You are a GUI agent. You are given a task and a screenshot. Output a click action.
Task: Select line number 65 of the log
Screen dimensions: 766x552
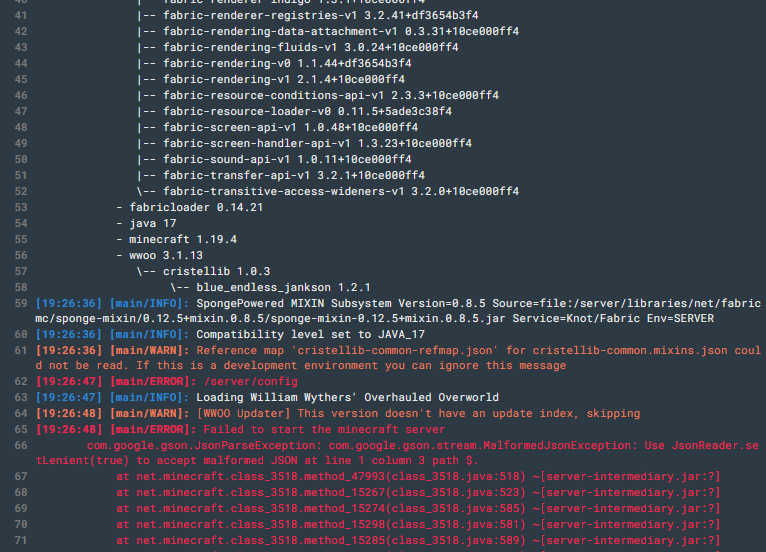[x=21, y=429]
